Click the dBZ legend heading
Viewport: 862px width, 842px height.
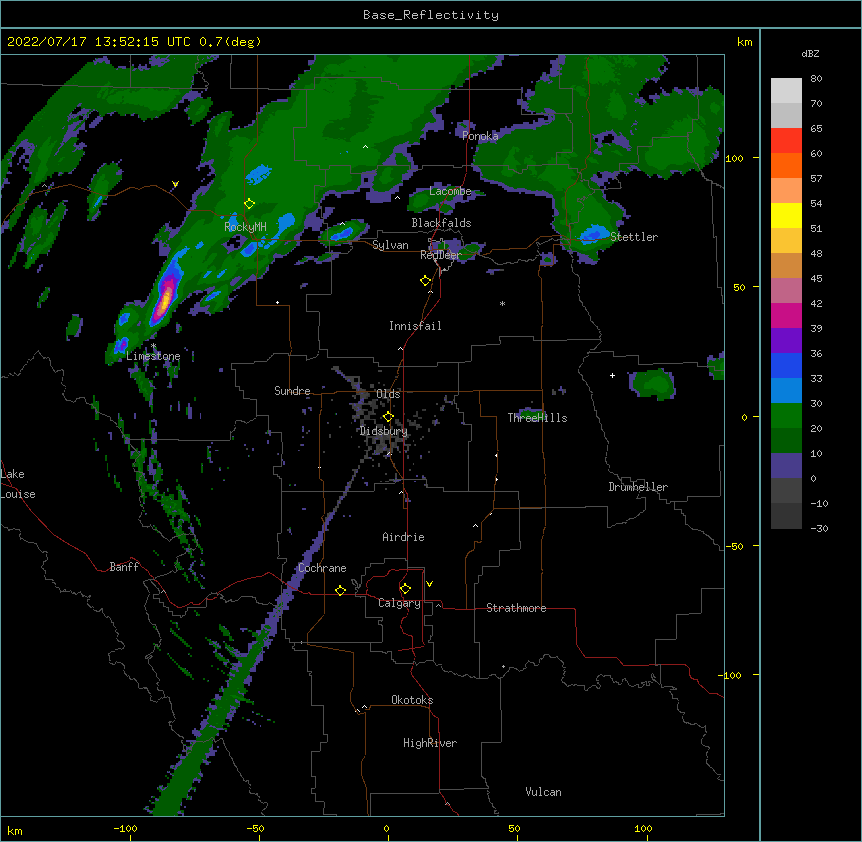click(810, 53)
